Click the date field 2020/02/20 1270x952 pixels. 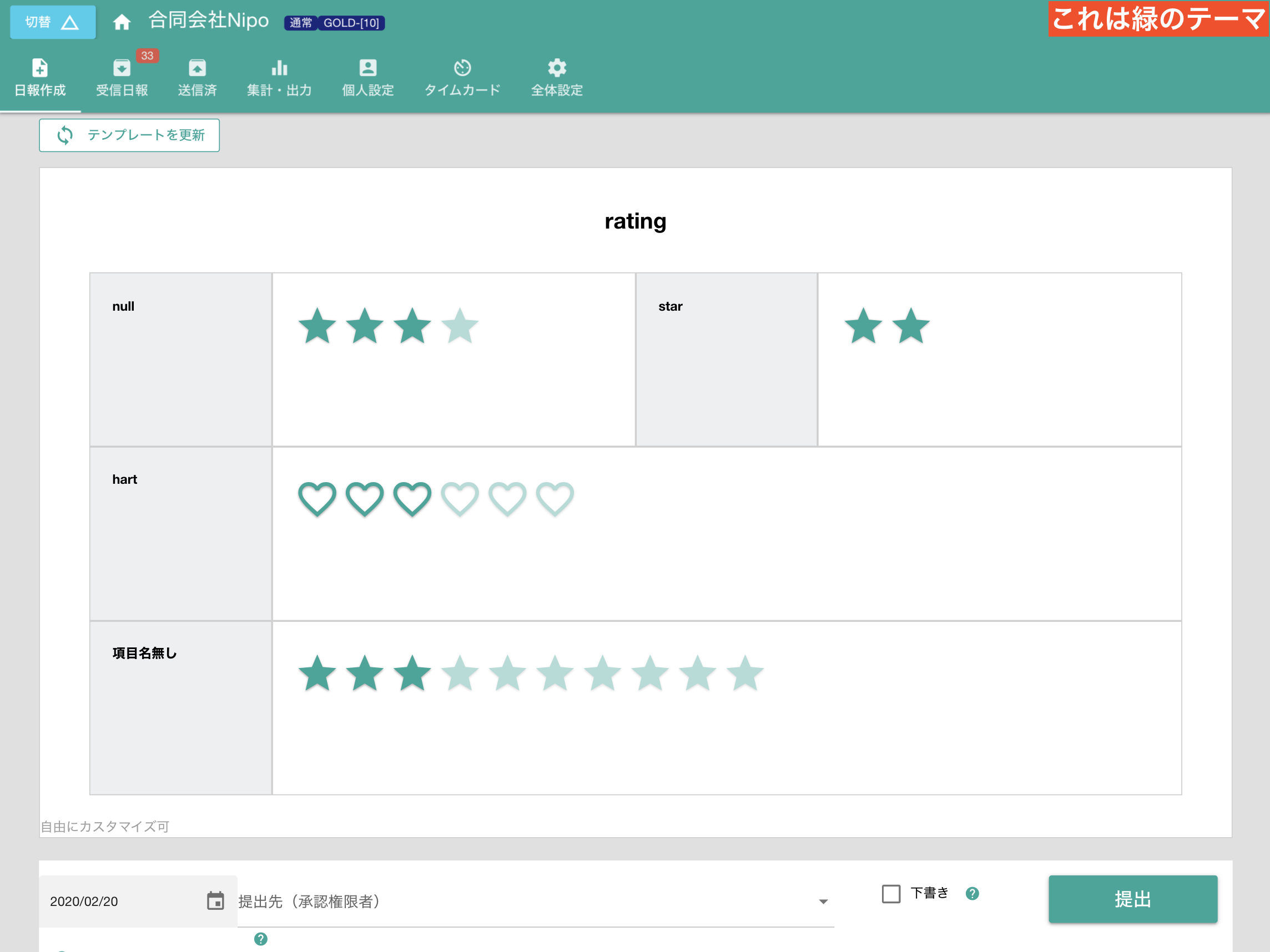(x=138, y=901)
